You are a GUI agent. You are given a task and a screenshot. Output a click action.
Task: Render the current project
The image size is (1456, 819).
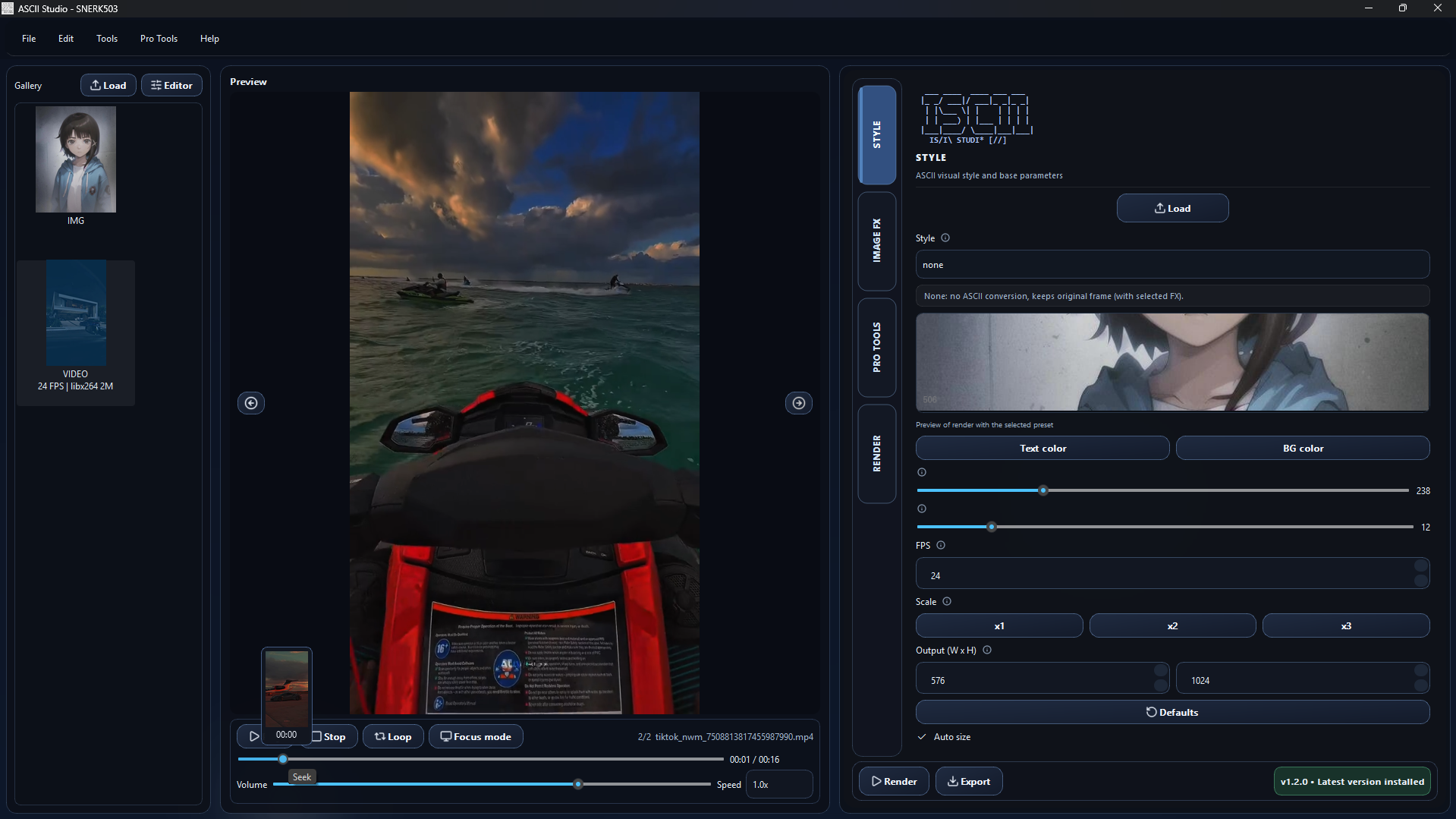click(893, 780)
